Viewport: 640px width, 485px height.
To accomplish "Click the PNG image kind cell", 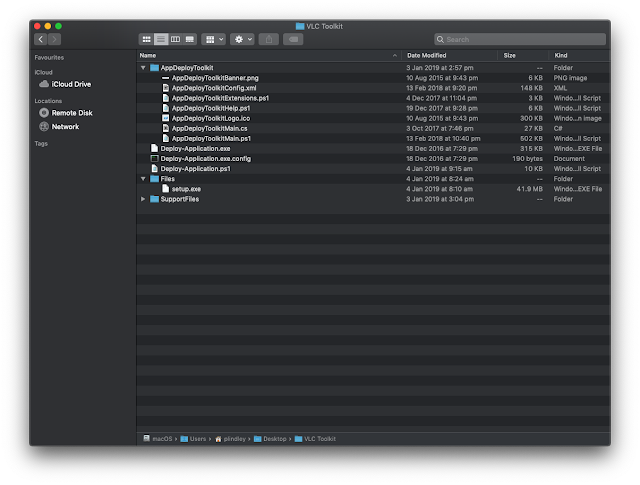I will tap(570, 78).
